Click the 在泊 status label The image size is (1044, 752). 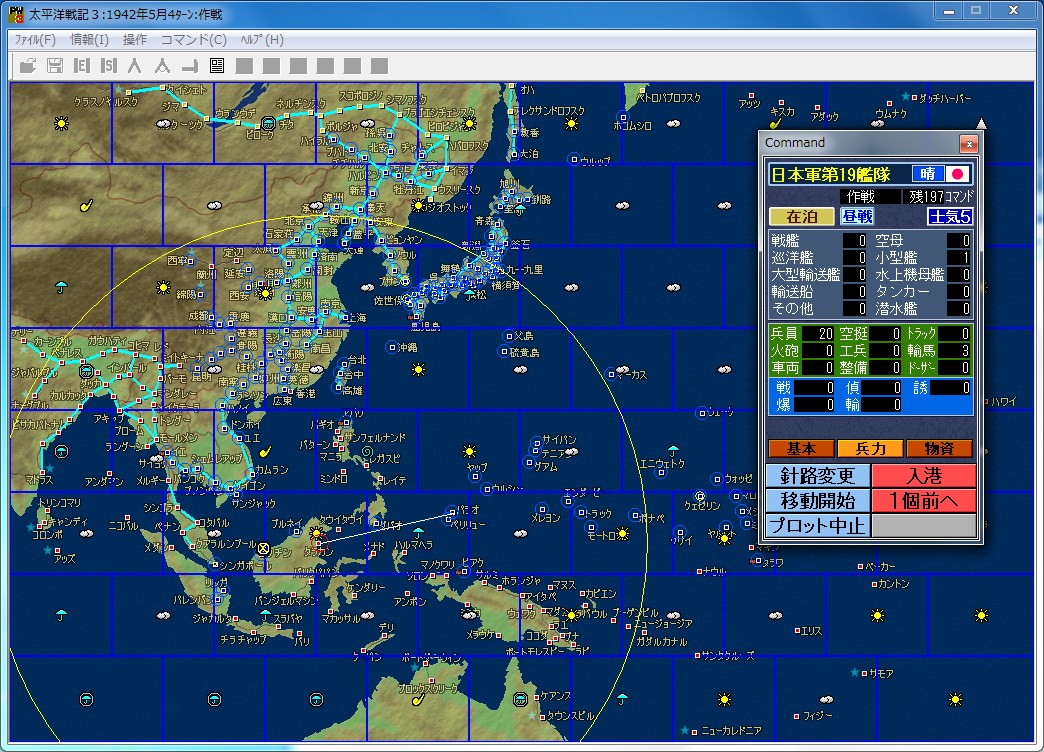click(802, 216)
